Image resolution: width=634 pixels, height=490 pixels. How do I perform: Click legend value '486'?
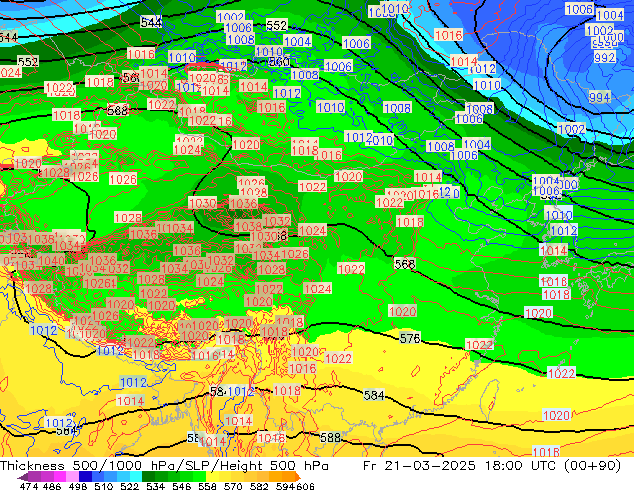tap(52, 486)
